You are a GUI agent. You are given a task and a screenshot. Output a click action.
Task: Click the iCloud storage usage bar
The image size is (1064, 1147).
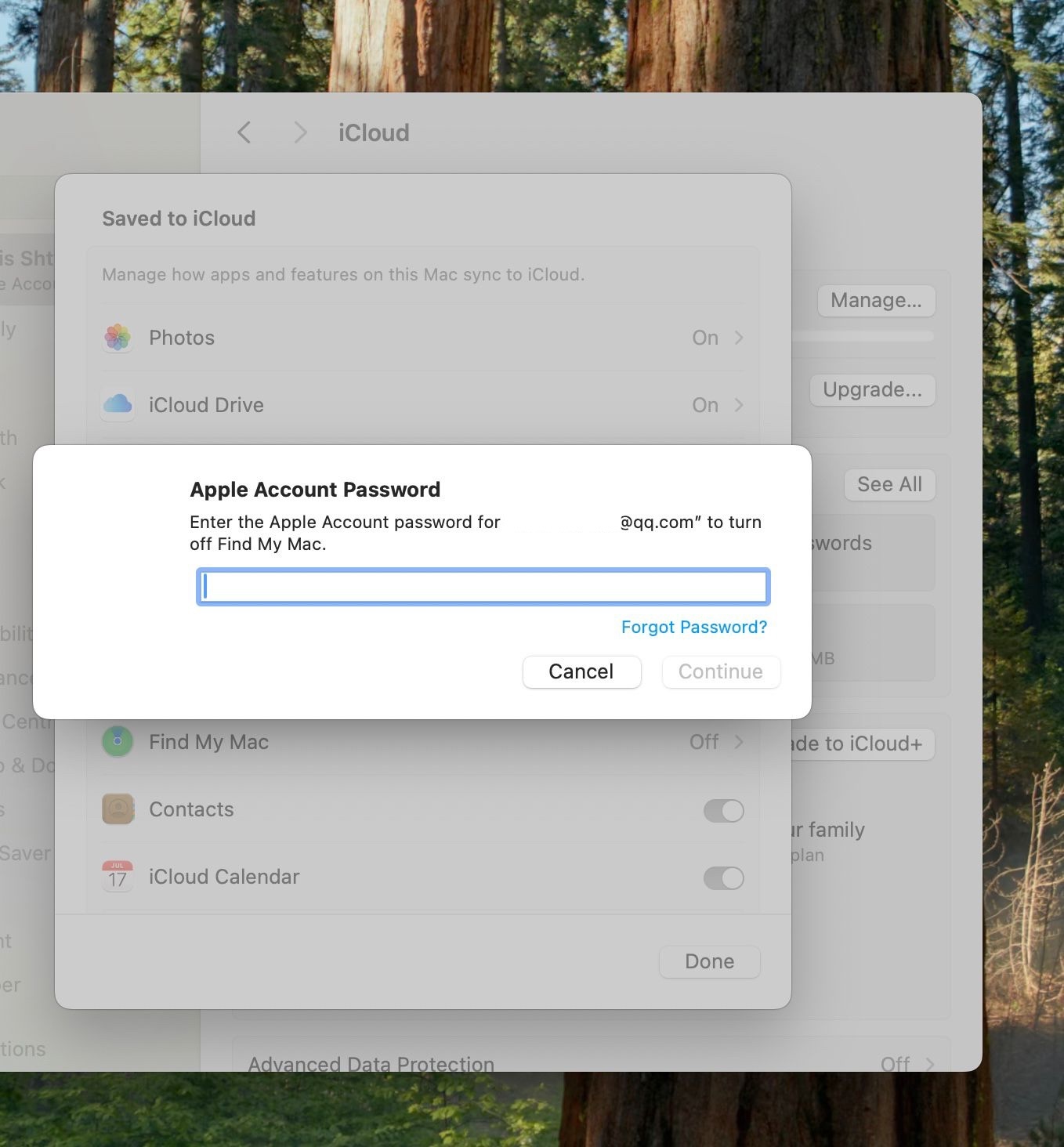click(x=863, y=336)
